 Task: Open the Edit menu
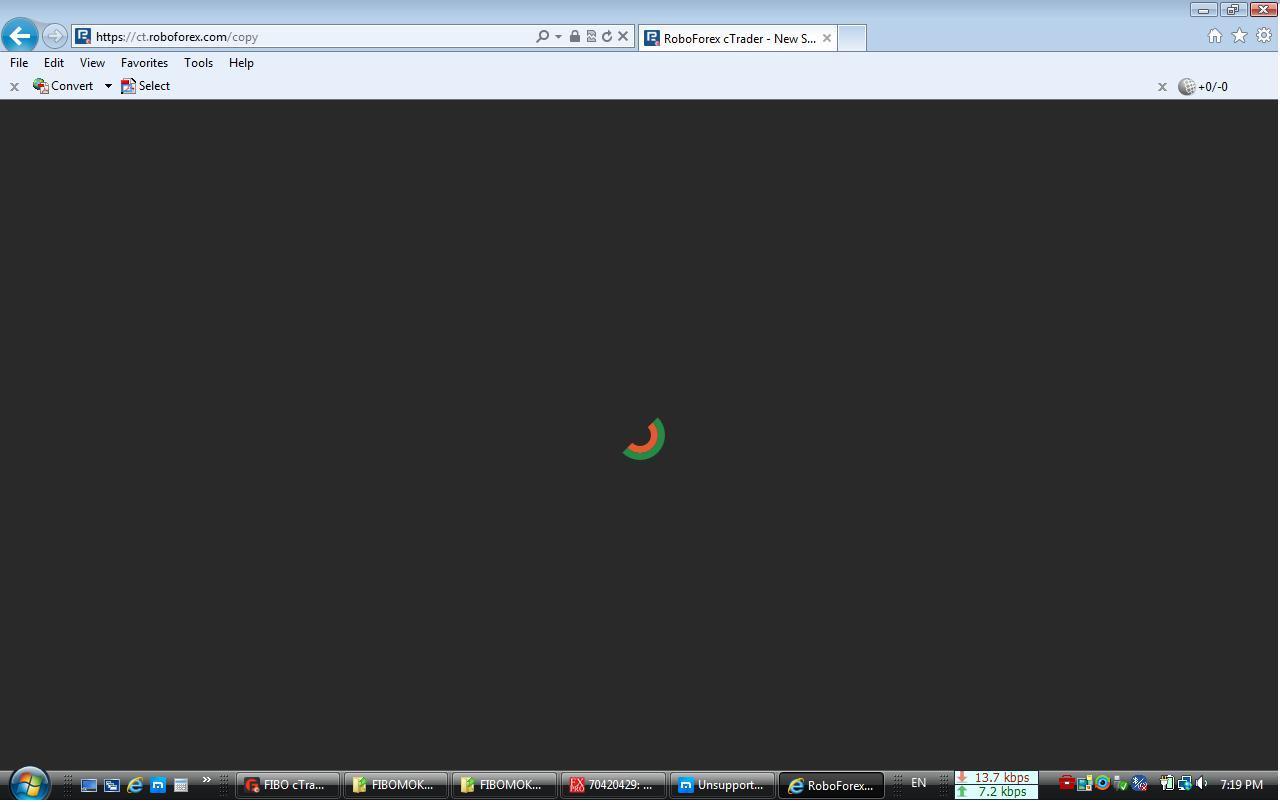54,62
